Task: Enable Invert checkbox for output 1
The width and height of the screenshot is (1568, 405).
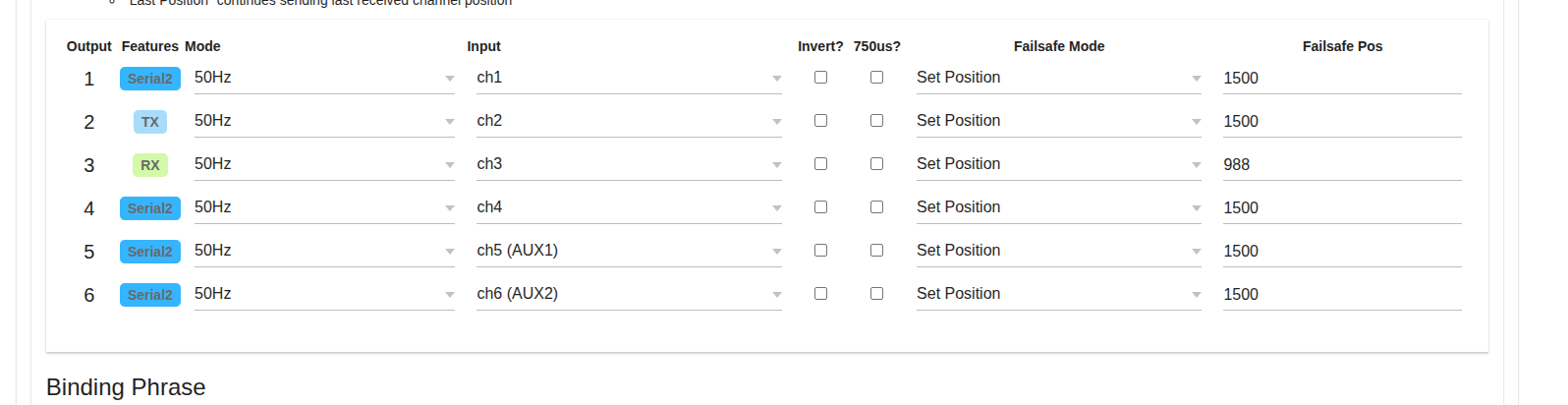Action: point(820,78)
